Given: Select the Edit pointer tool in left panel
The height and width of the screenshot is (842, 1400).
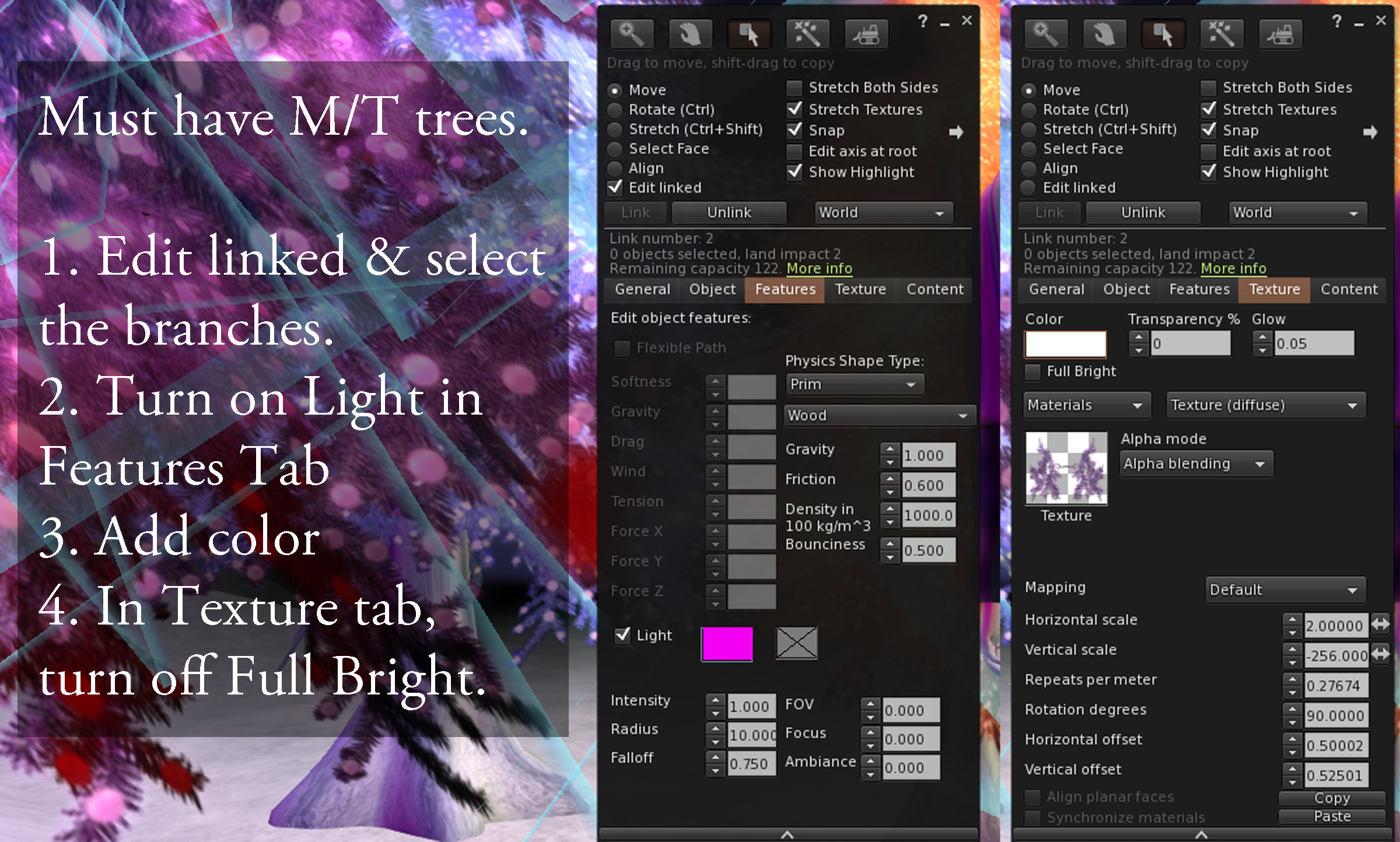Looking at the screenshot, I should [749, 34].
